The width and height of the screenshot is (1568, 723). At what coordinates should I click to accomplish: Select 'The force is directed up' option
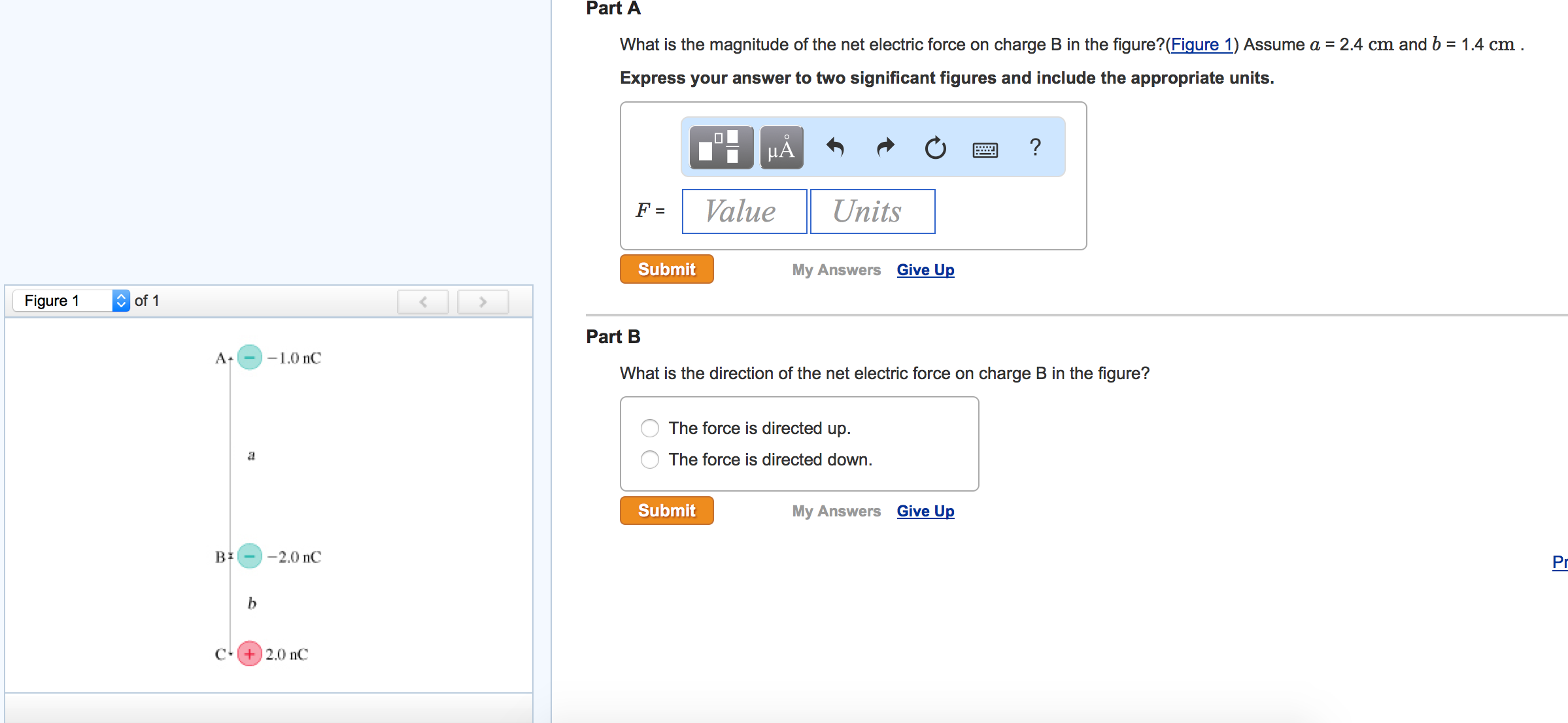point(650,428)
